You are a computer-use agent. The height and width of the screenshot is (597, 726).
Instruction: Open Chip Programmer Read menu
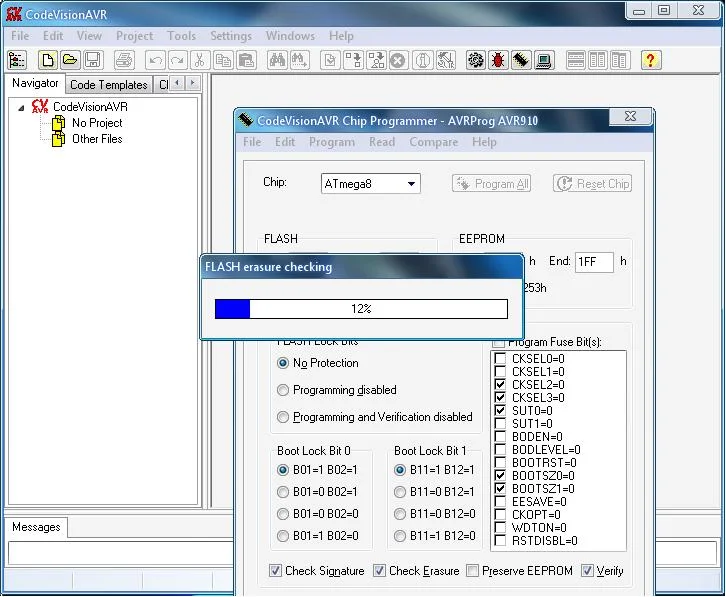click(382, 142)
